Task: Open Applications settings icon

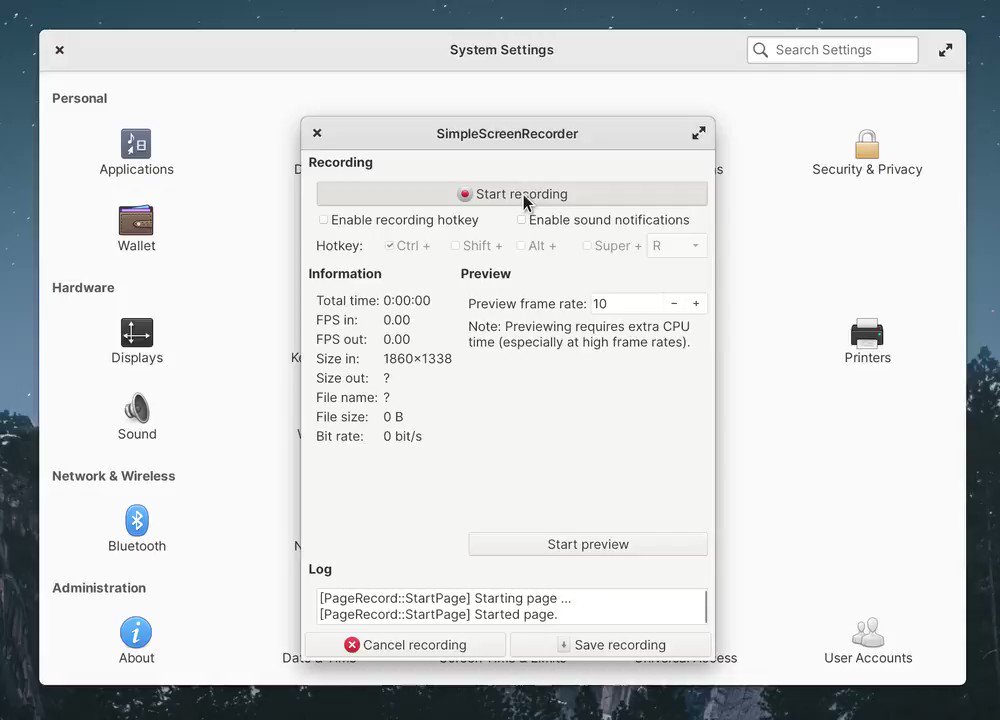Action: (x=136, y=143)
